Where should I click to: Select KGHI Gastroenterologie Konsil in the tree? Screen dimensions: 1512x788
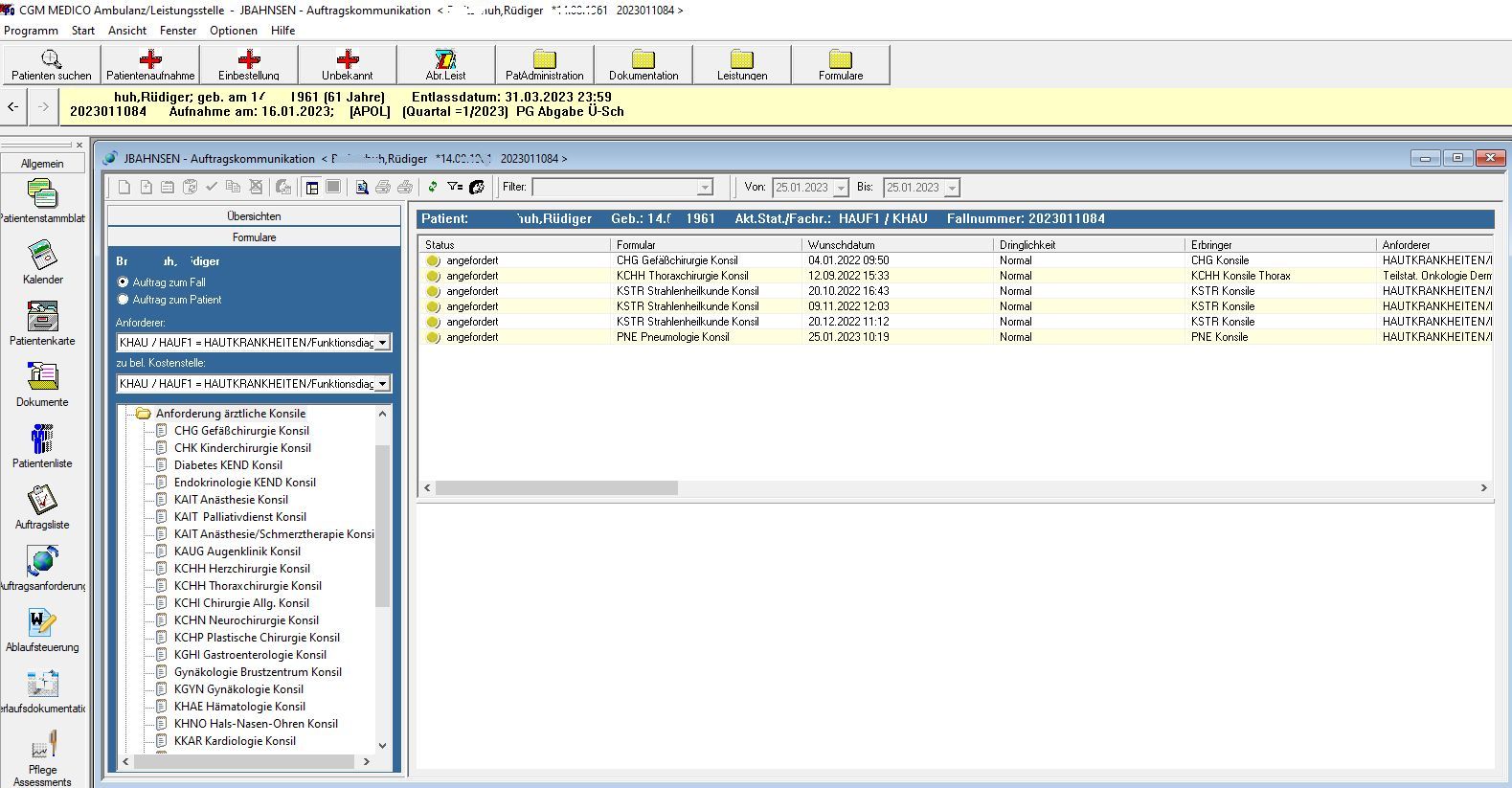point(250,655)
